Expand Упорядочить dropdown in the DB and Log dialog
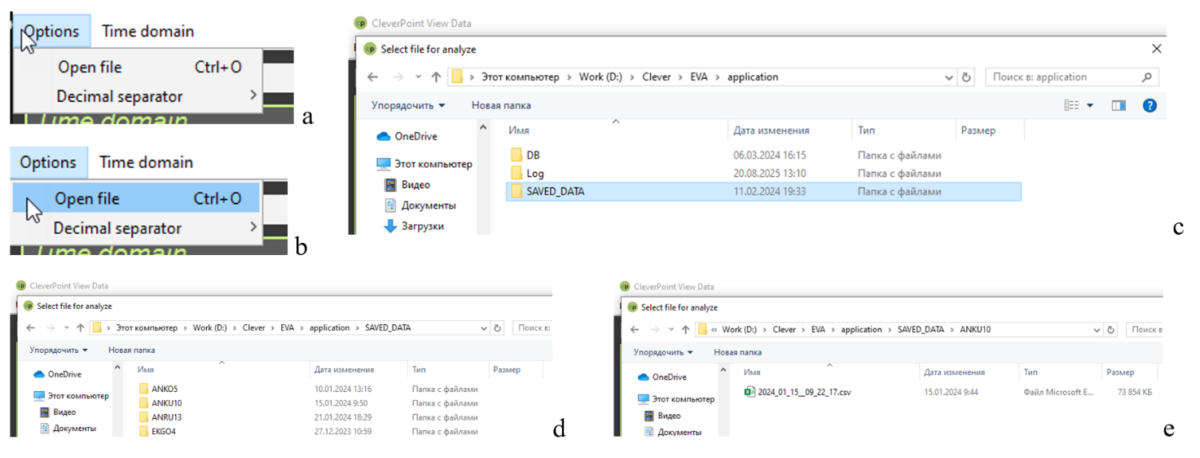1200x458 pixels. click(408, 105)
